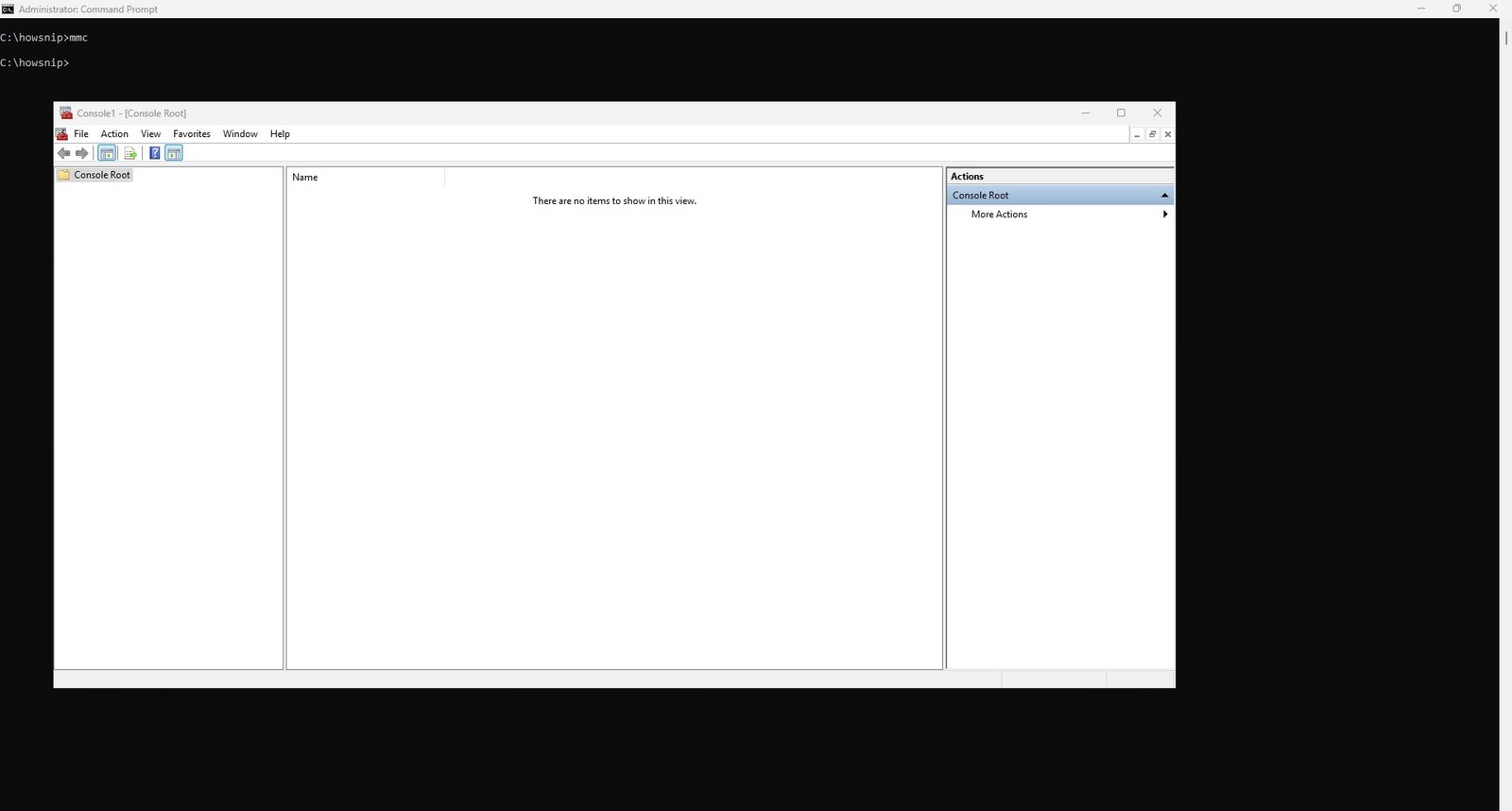Toggle Show/Hide Console Tree toolbar button
Screen dimensions: 1512x811
tap(107, 153)
